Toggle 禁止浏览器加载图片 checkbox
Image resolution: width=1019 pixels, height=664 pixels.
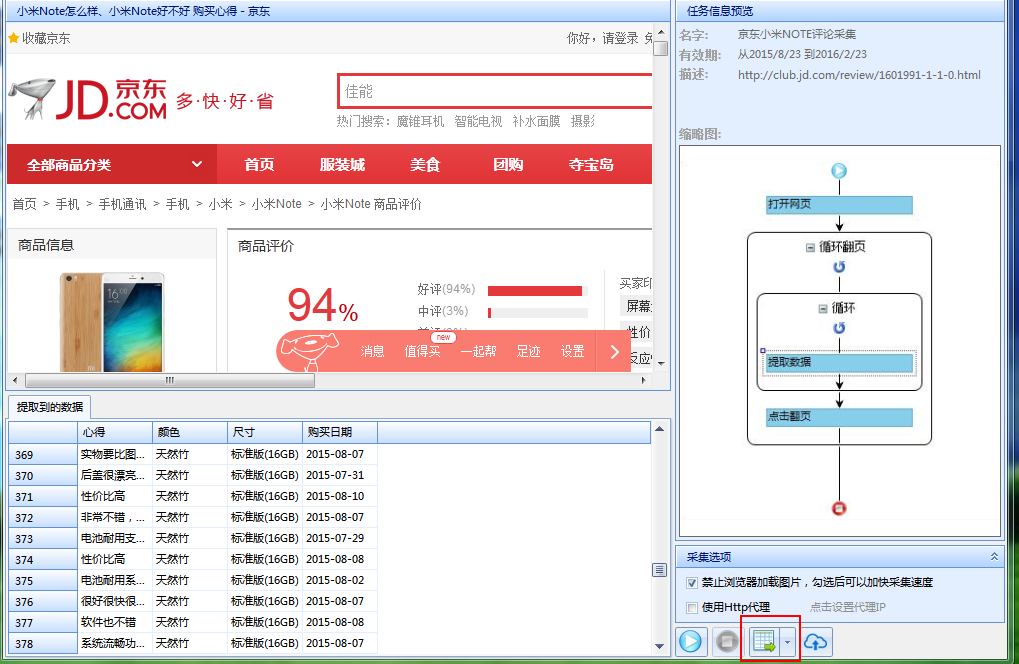pos(691,583)
